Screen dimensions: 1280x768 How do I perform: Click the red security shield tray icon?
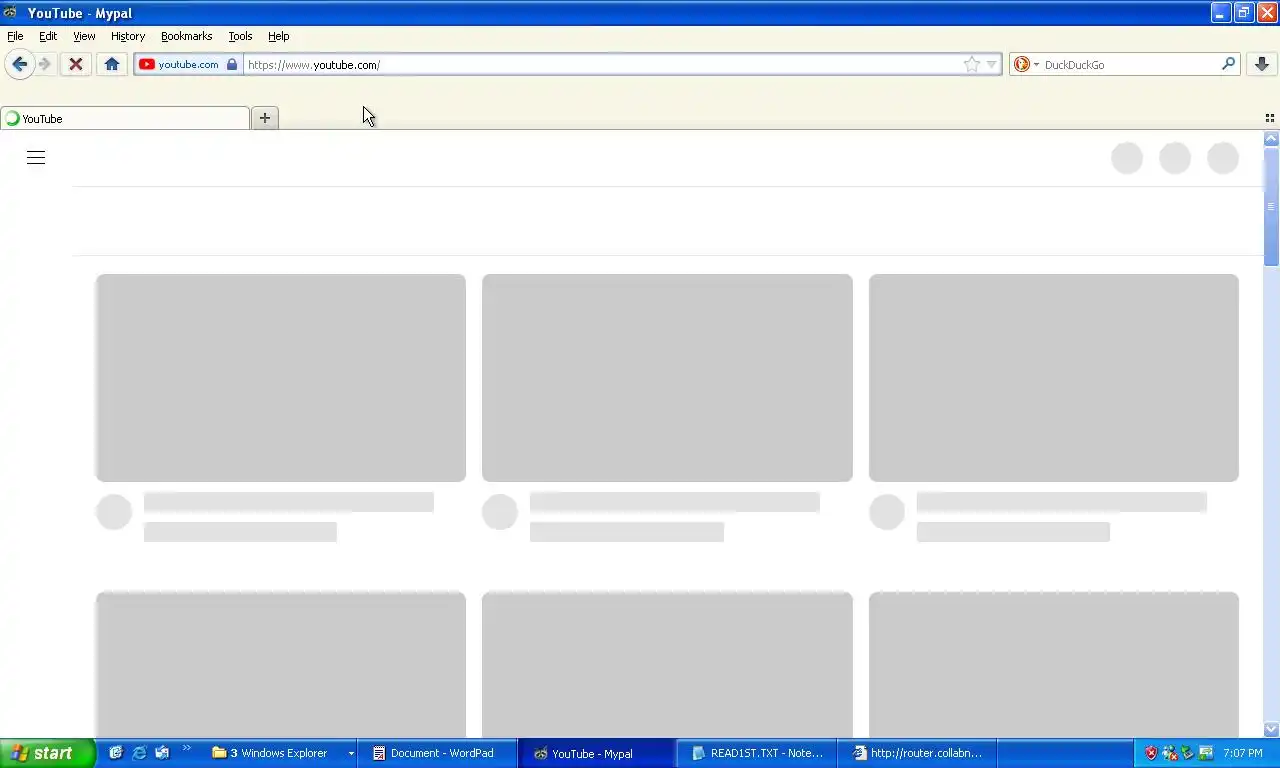pyautogui.click(x=1151, y=753)
